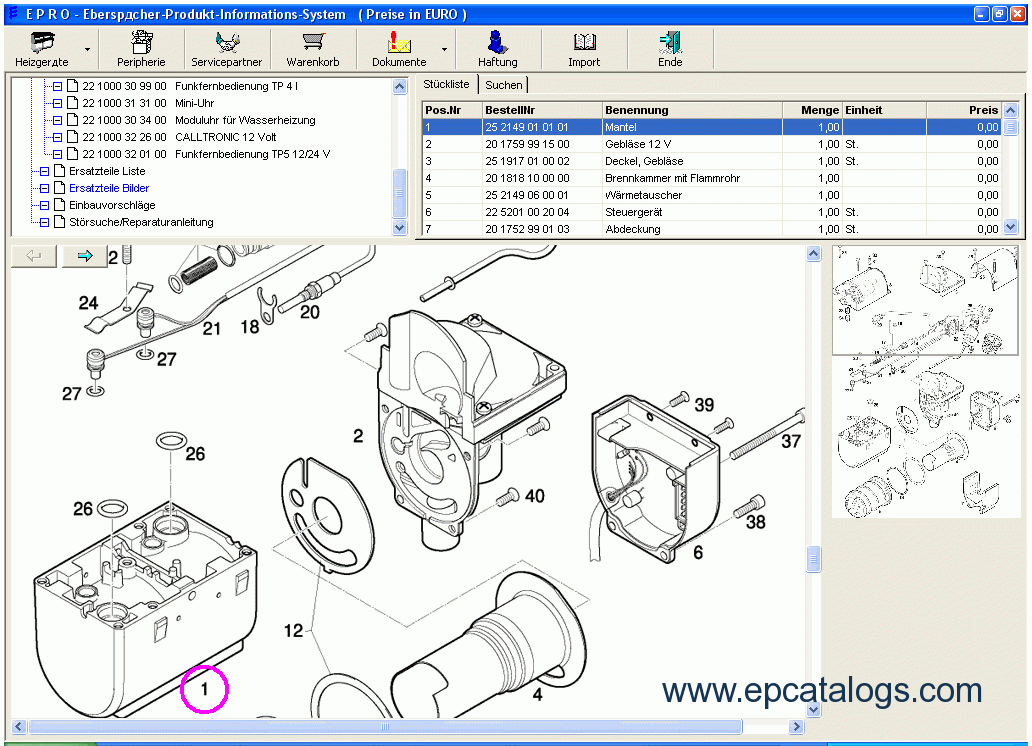Select Störsuche/Reparaturanleitung tree item
Viewport: 1032px width, 746px height.
(x=142, y=223)
